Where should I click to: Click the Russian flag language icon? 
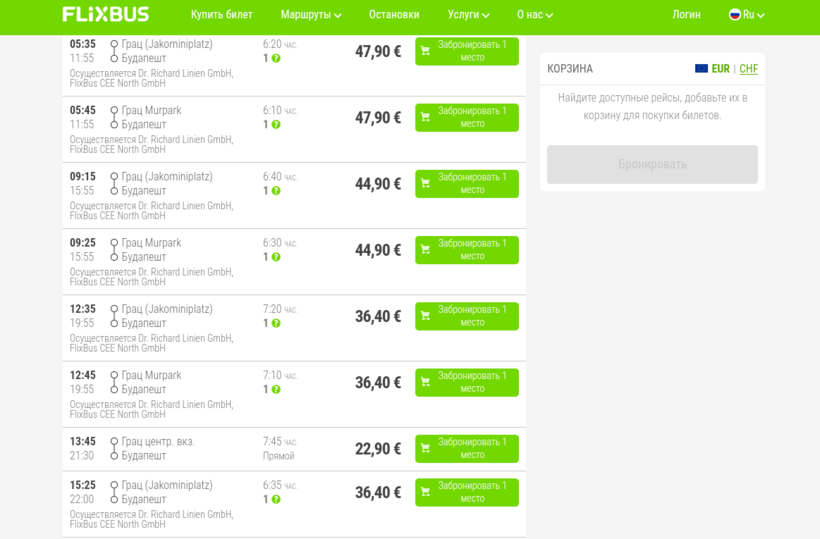pos(735,15)
